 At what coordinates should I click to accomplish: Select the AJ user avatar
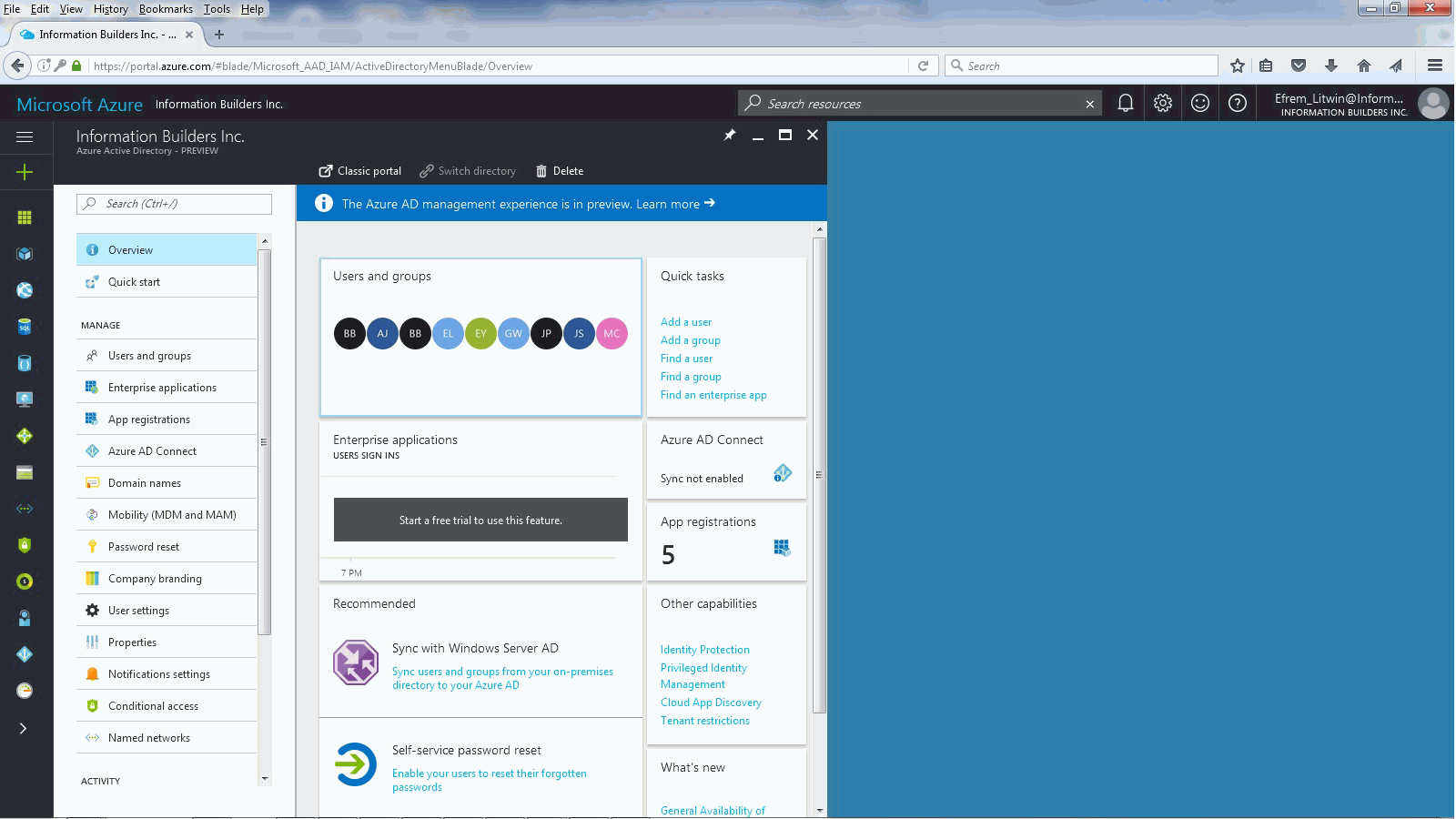[382, 333]
